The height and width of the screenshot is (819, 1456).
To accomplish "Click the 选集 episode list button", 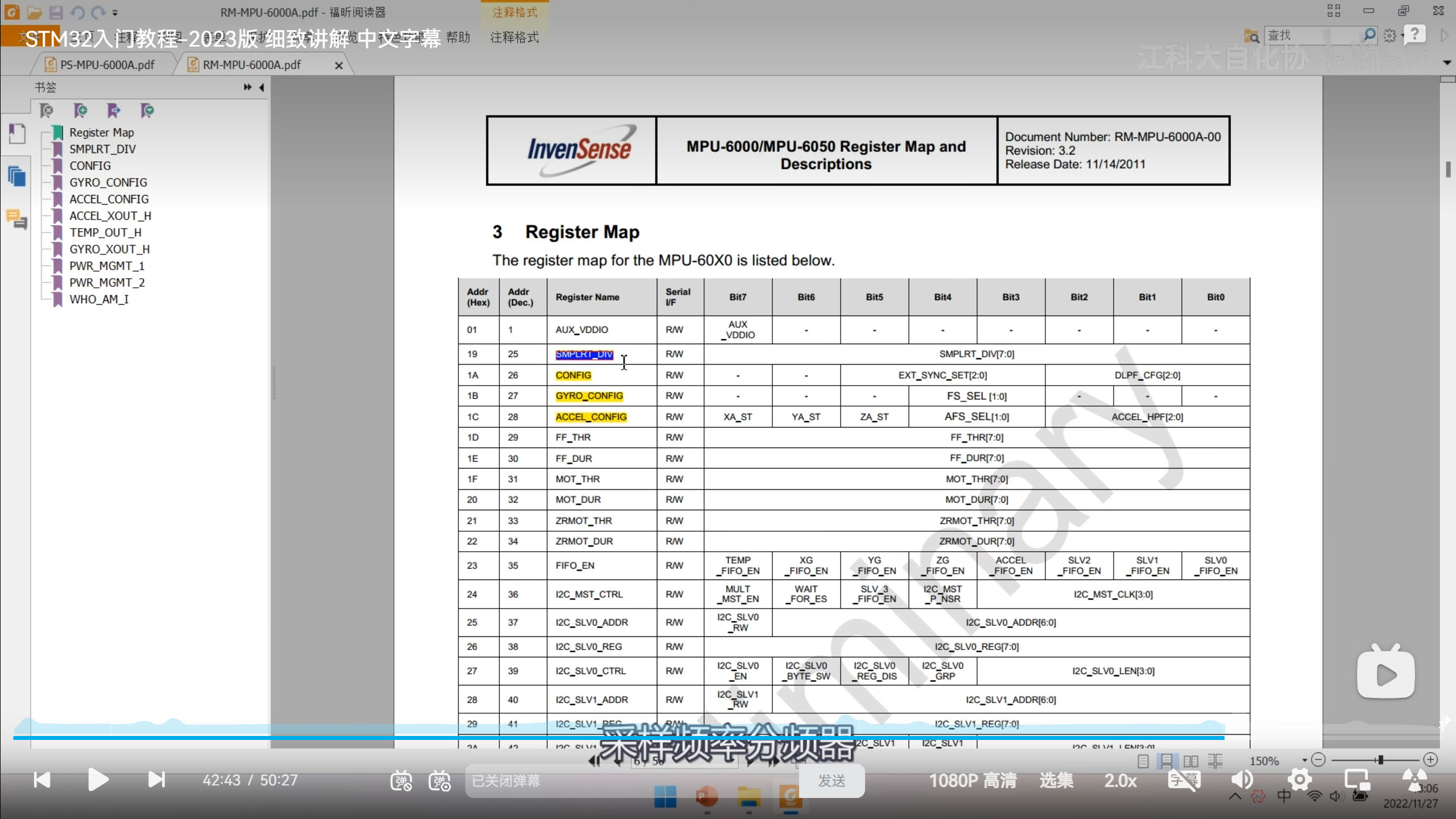I will coord(1056,780).
